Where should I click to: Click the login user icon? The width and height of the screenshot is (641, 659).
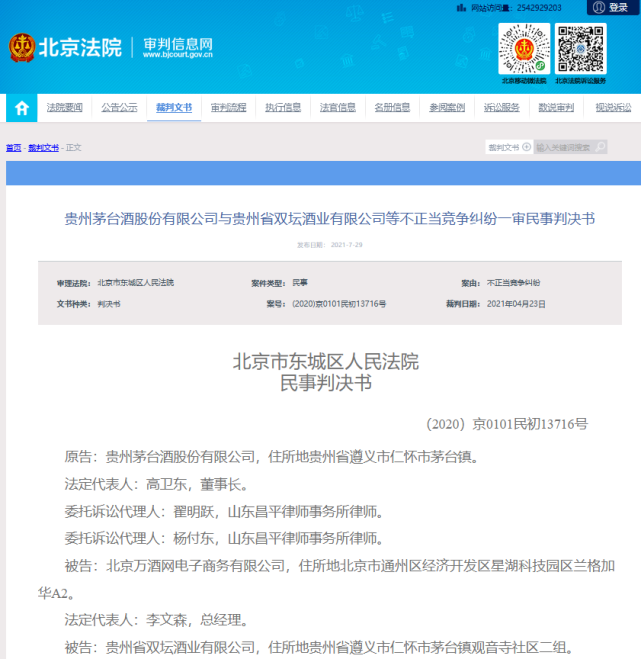599,7
